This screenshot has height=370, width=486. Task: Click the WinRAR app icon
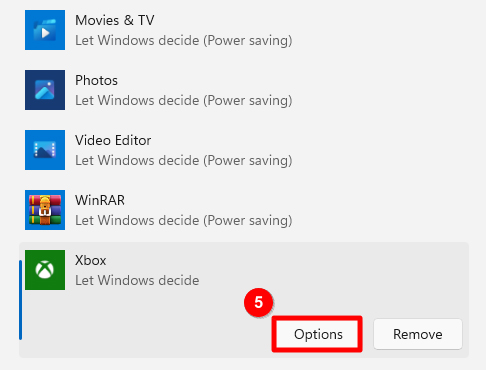(x=45, y=210)
